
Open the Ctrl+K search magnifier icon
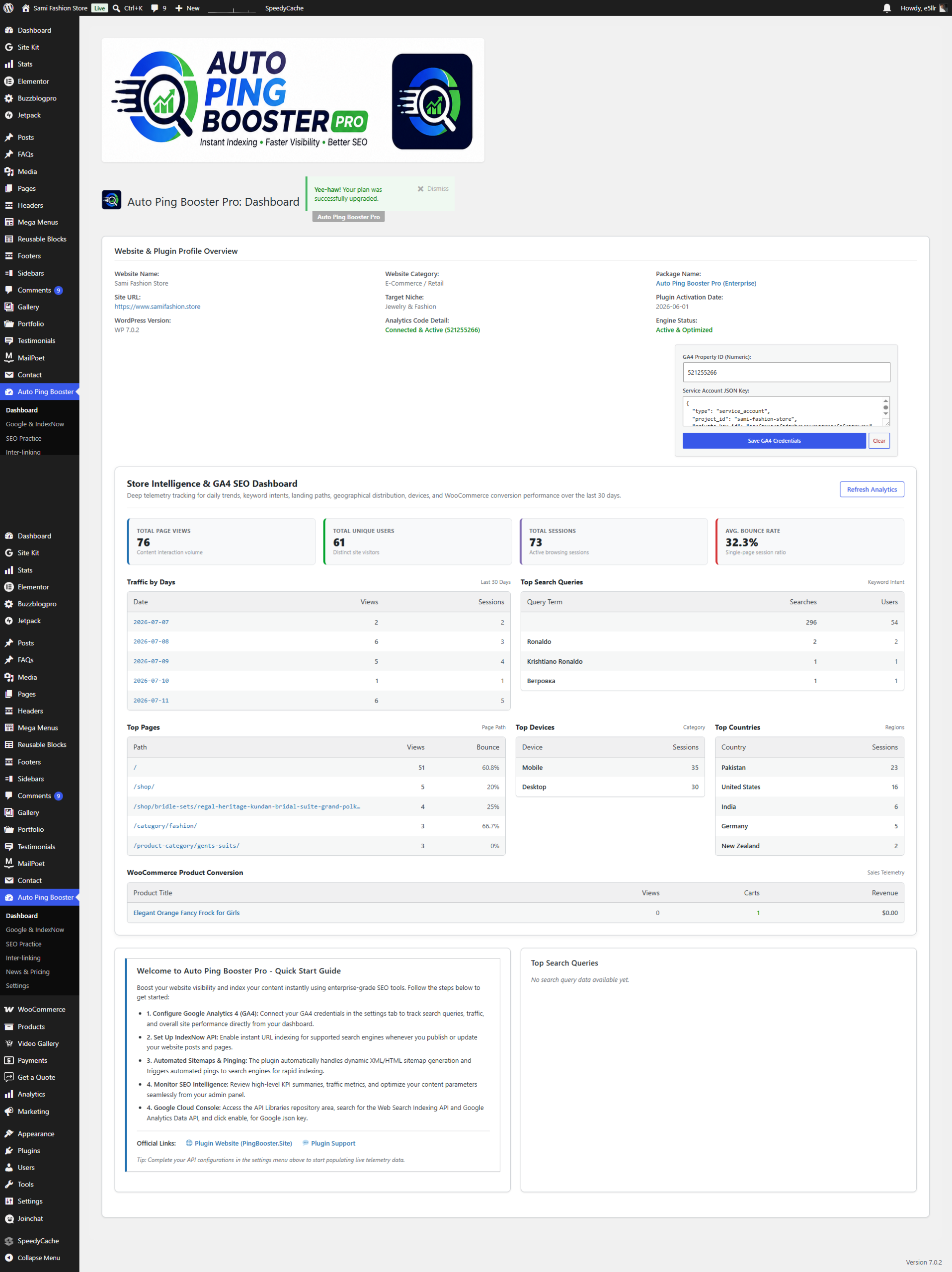116,8
